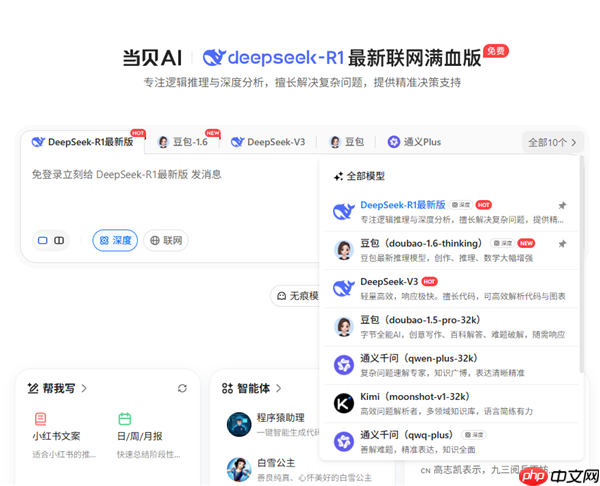Screen dimensions: 600x486
Task: Click the 深度 tag in qwq-plus row
Action: tap(474, 435)
